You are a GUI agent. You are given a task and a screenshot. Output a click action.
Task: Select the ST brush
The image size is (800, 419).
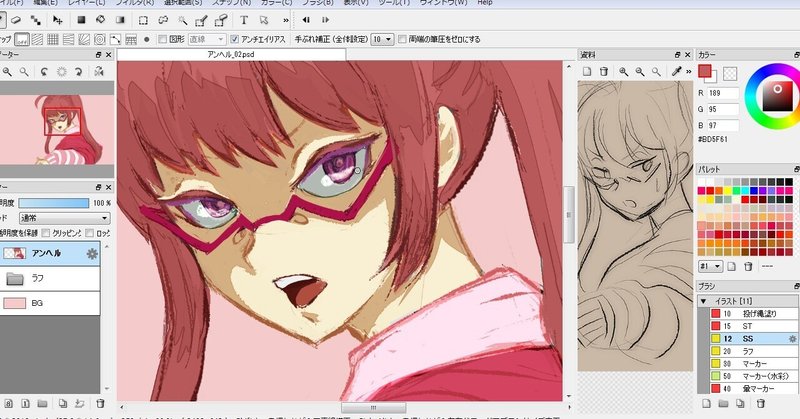pos(754,326)
